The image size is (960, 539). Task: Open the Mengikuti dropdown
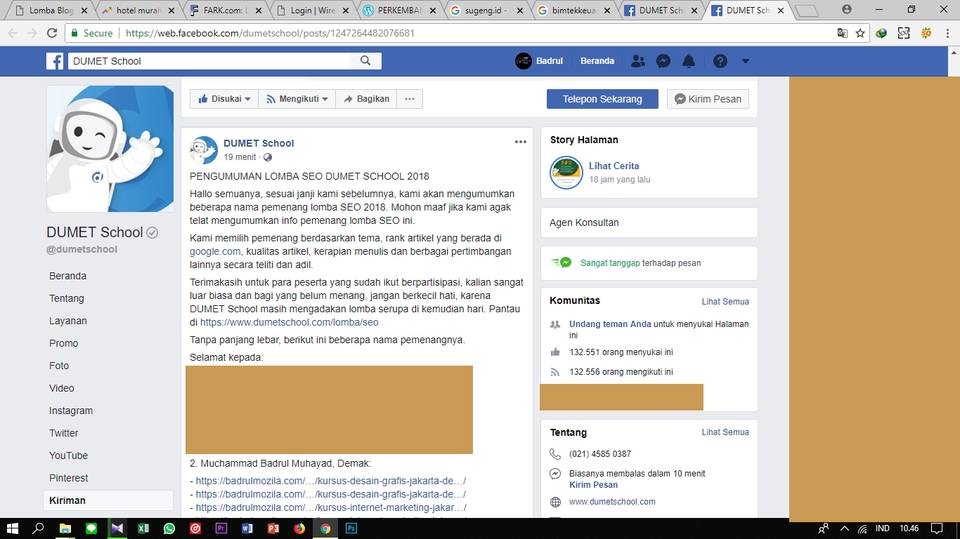coord(297,99)
